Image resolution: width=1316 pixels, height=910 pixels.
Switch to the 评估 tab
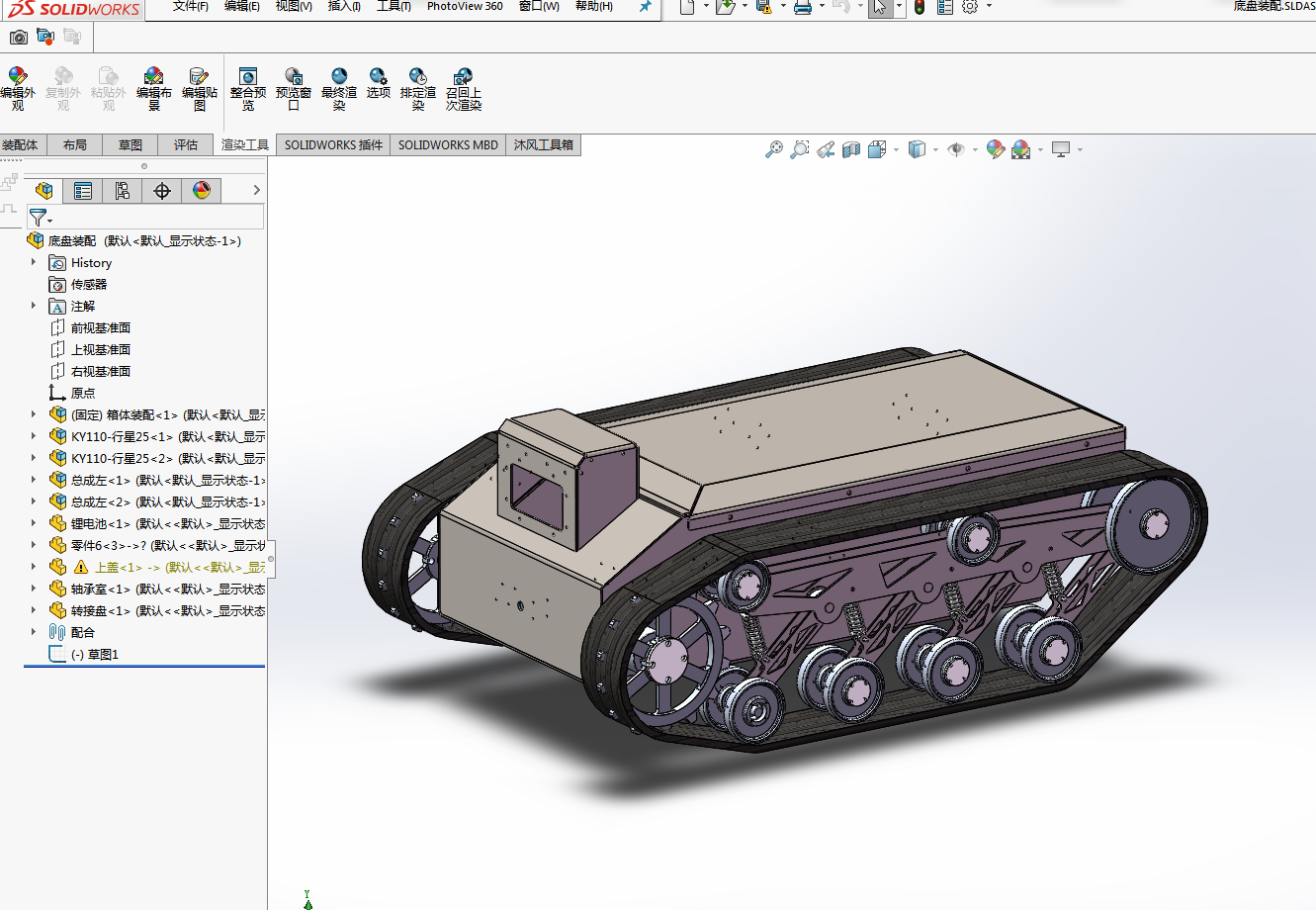tap(186, 145)
